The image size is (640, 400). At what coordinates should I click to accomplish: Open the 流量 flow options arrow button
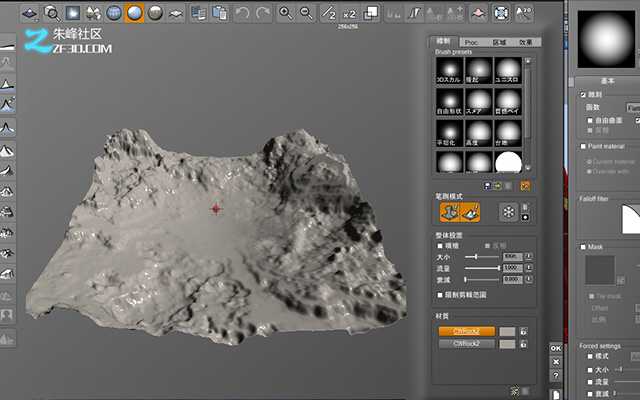529,268
